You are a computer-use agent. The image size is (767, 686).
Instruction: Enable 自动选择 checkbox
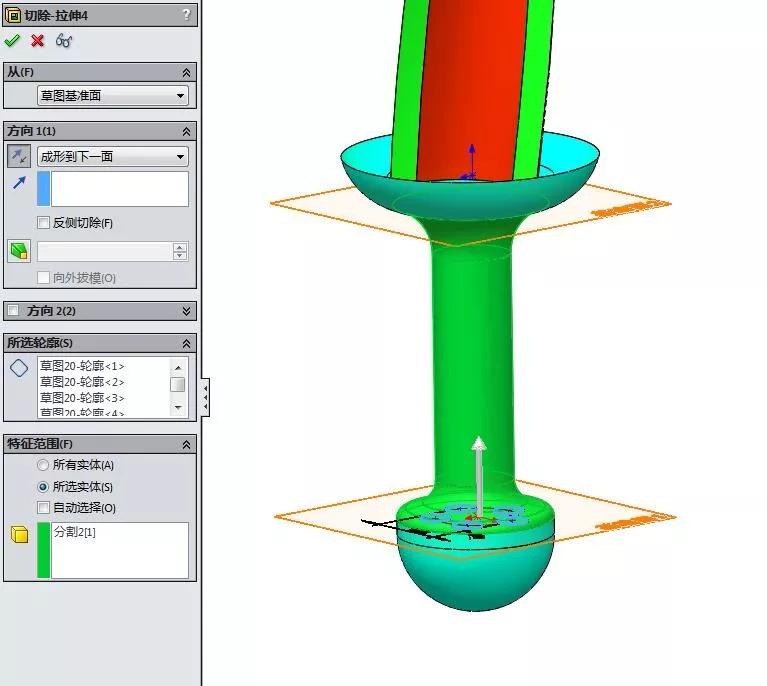[x=44, y=507]
